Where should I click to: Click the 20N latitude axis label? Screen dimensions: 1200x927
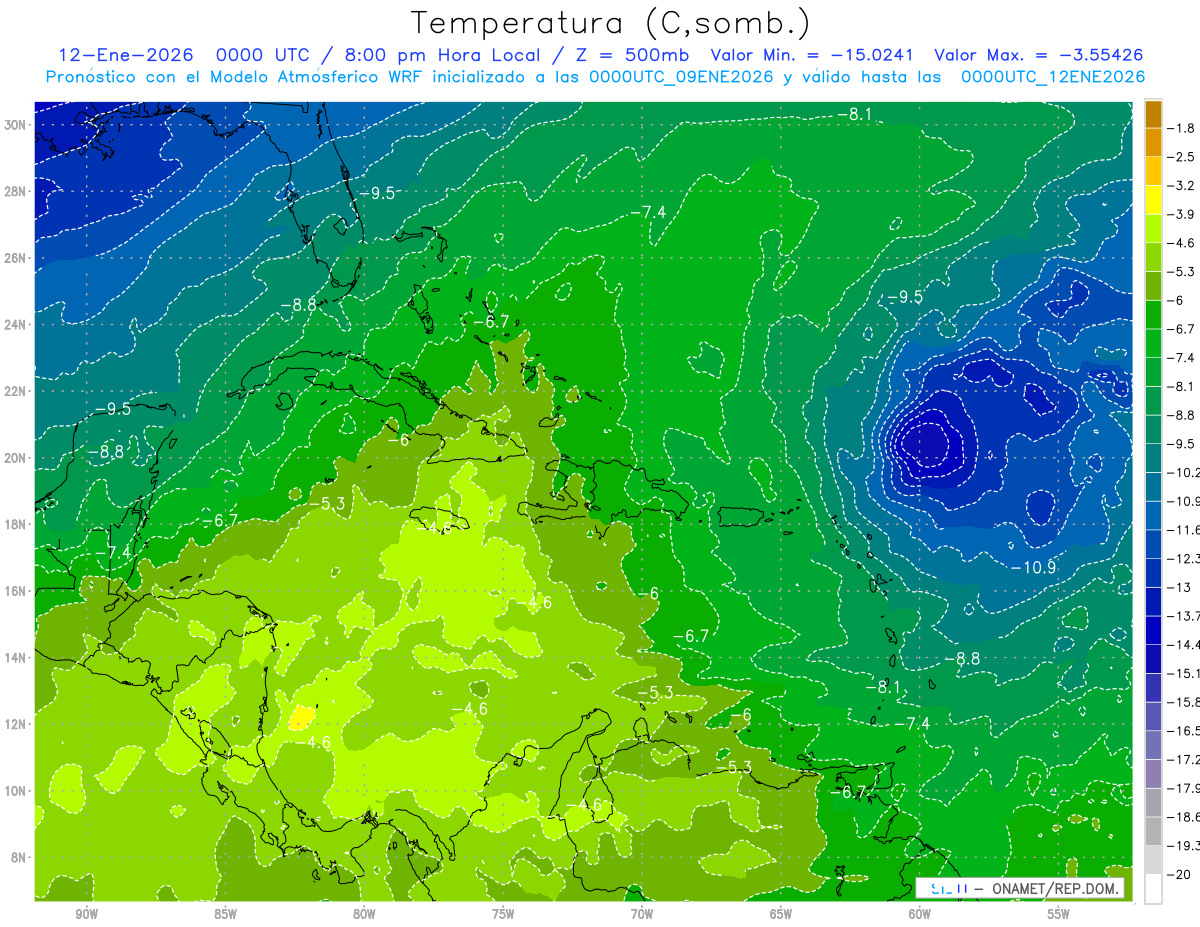(x=15, y=458)
